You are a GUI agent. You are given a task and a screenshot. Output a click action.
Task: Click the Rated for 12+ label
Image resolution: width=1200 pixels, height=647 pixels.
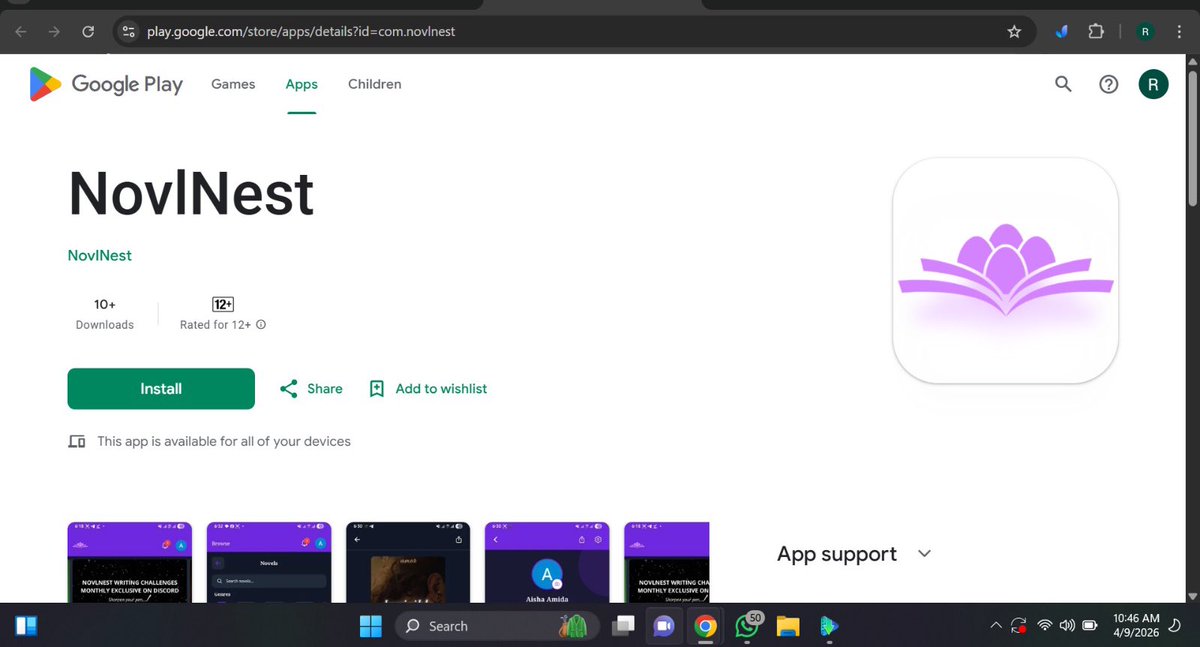tap(217, 325)
